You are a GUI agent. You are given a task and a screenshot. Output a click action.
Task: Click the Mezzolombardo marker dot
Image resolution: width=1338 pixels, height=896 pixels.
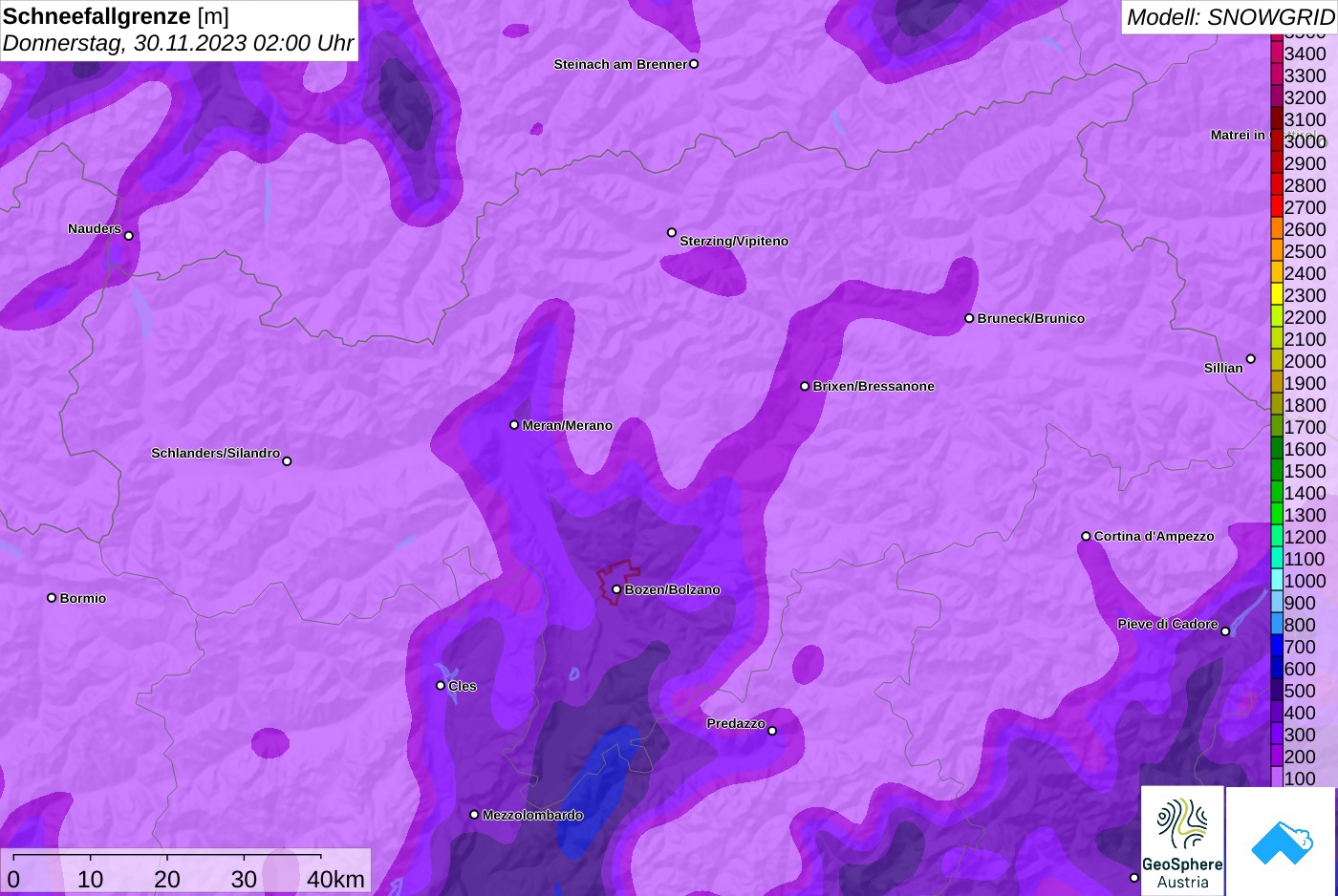click(x=474, y=815)
